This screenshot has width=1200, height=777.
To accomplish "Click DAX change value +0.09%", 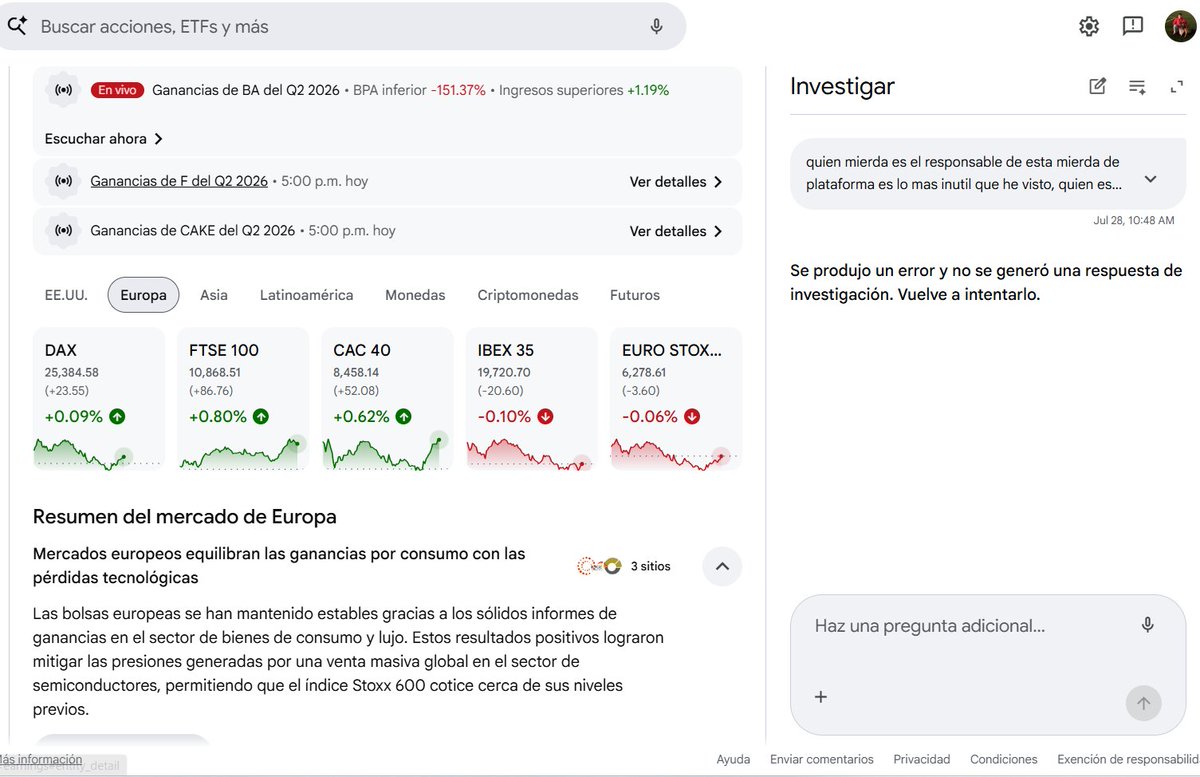I will [x=74, y=417].
